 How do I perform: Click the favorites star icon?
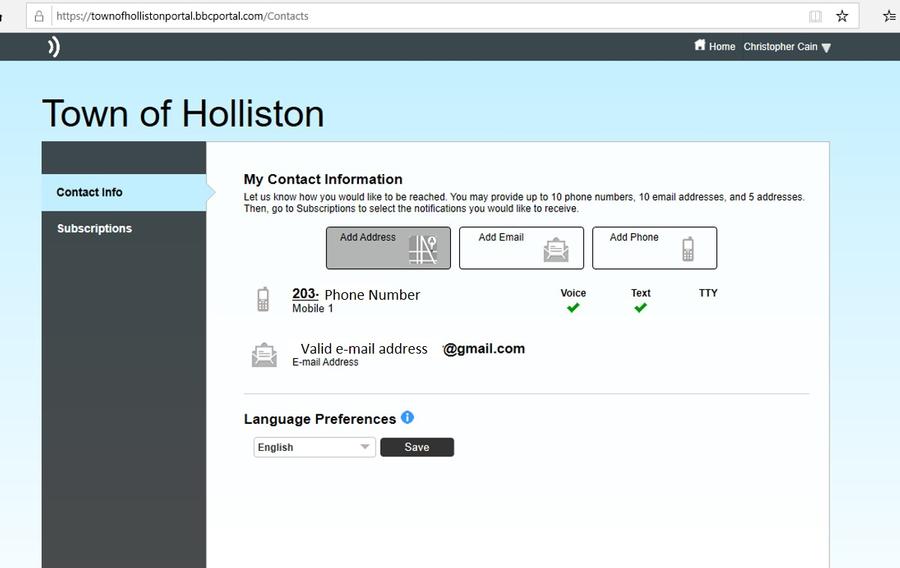(842, 16)
